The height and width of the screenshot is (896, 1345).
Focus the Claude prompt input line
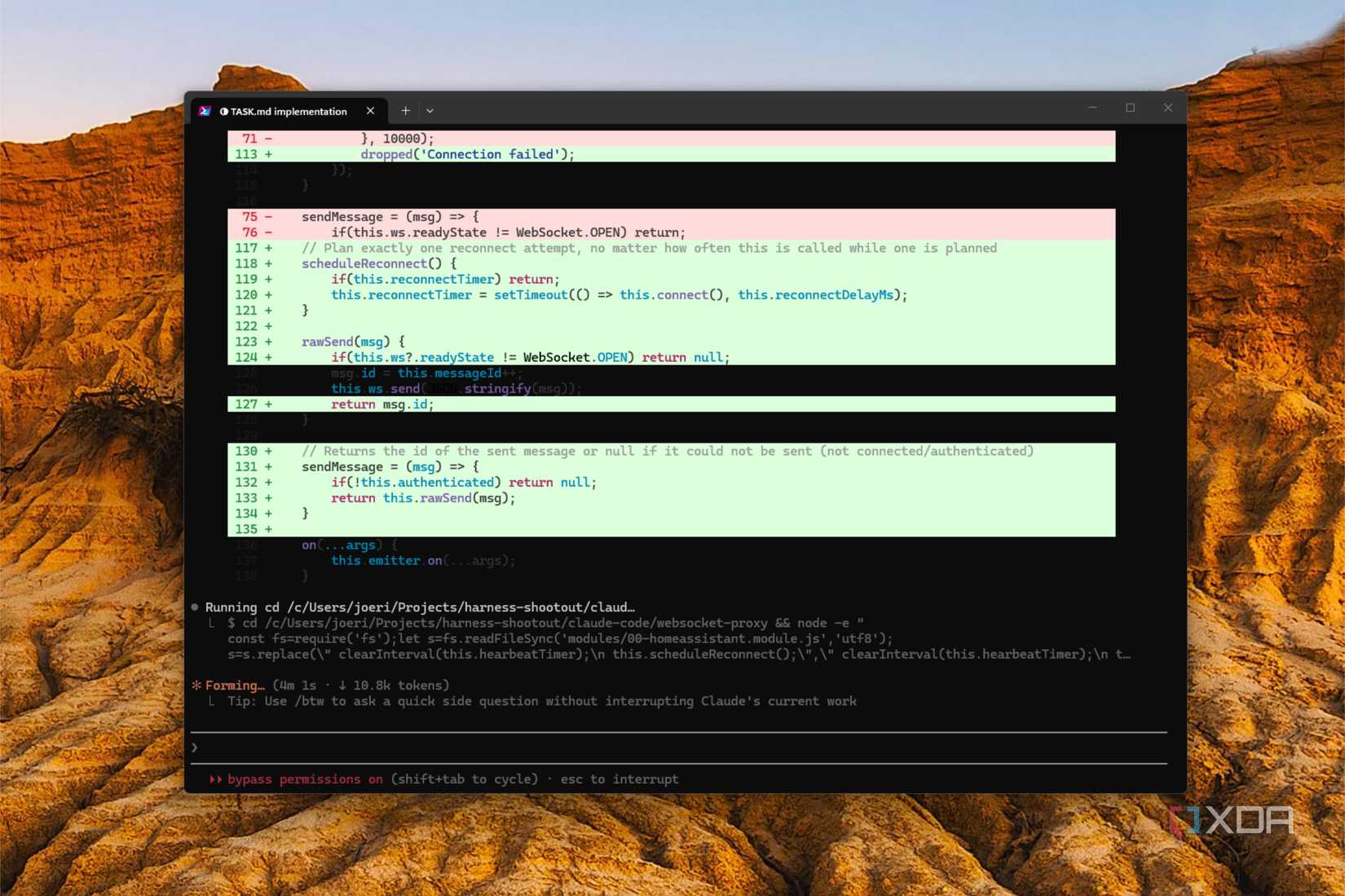pyautogui.click(x=679, y=748)
